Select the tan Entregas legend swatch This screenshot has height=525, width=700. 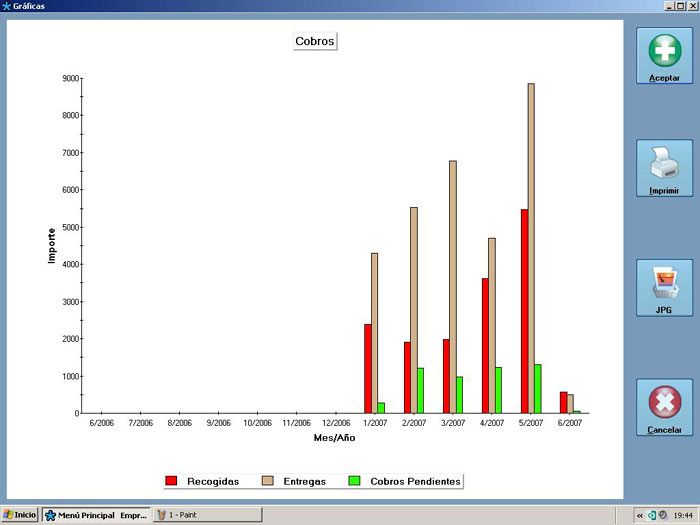268,482
